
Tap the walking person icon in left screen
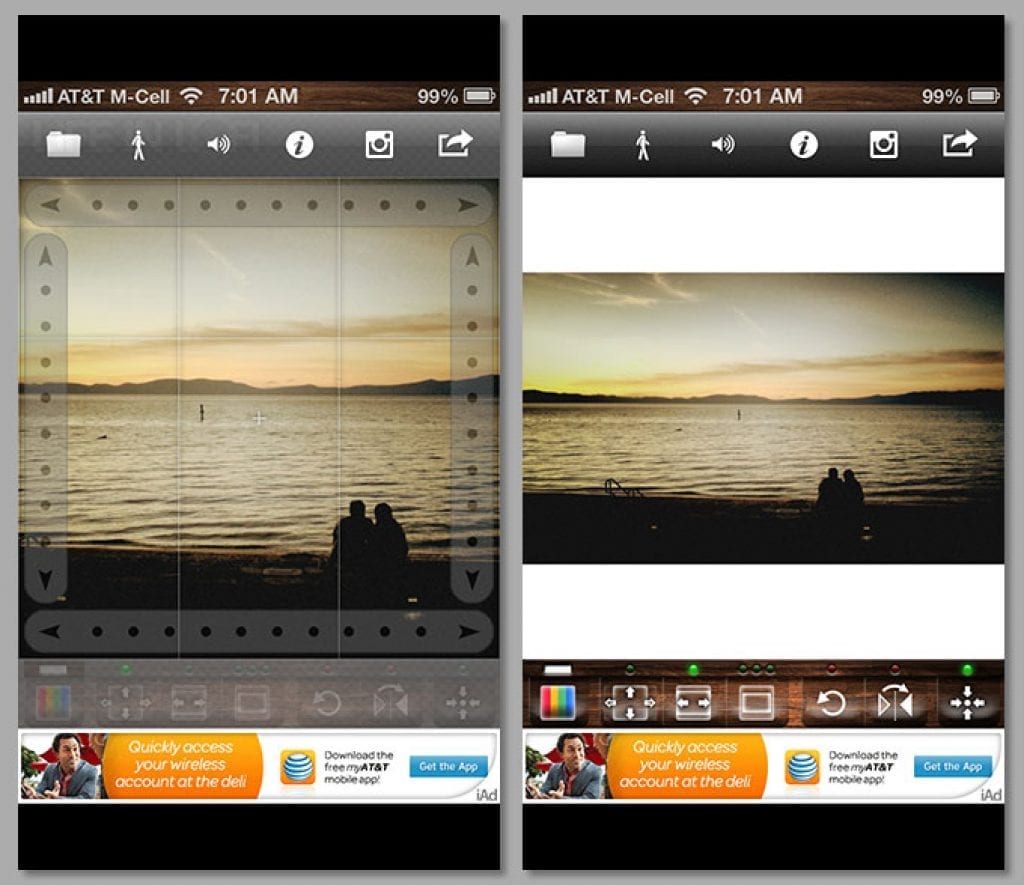coord(138,145)
